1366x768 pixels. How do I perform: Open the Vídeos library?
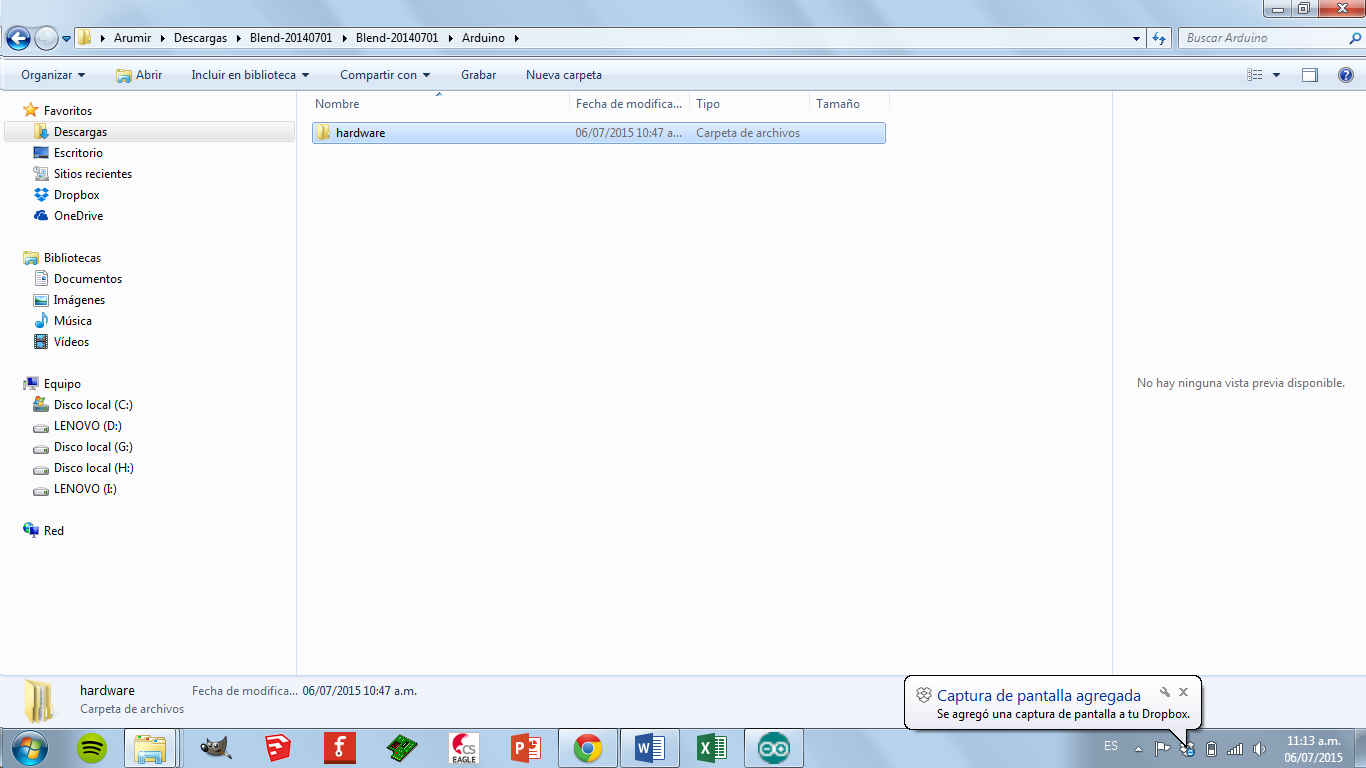pyautogui.click(x=71, y=342)
